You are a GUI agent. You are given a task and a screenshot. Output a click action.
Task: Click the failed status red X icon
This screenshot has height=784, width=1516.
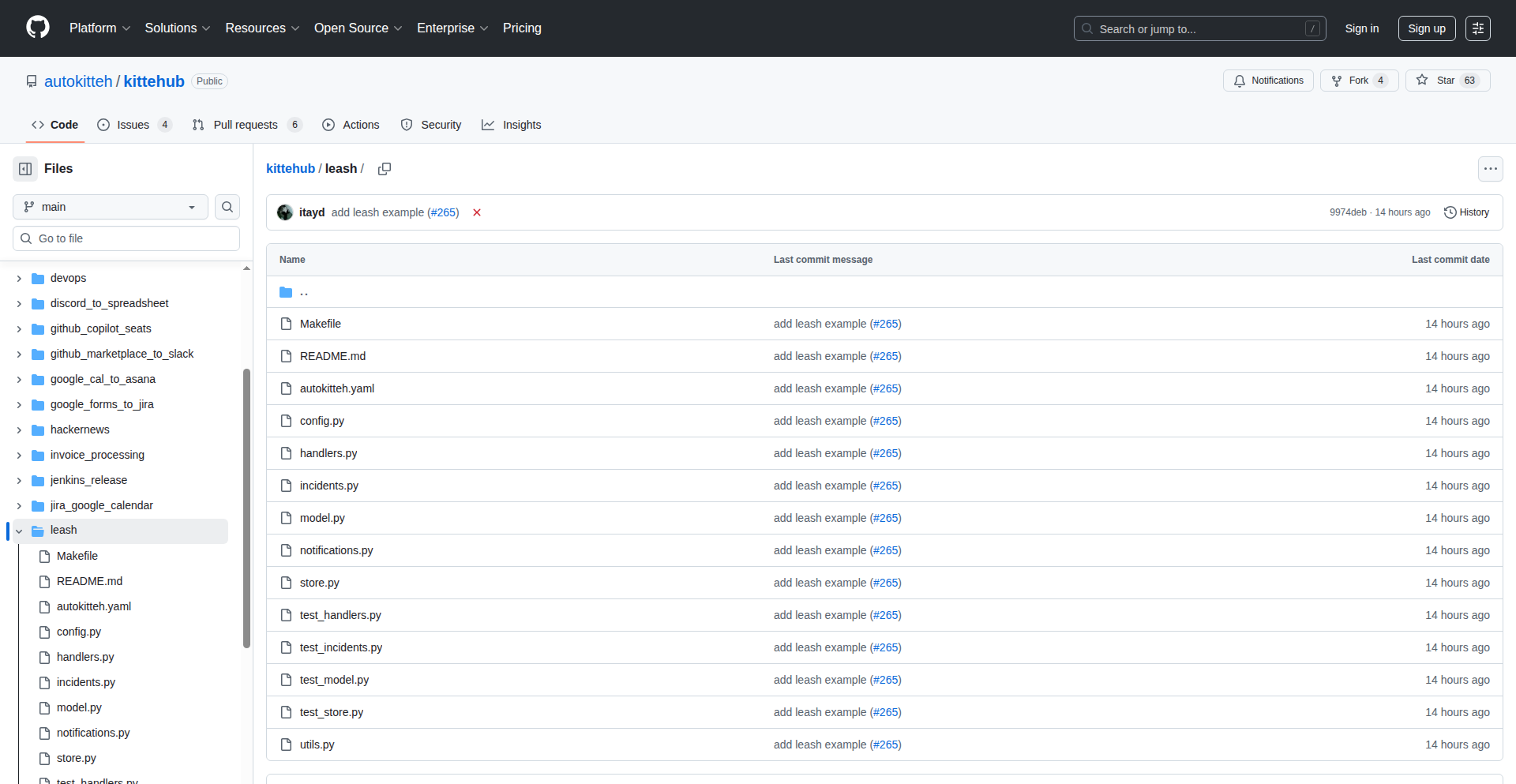[477, 212]
